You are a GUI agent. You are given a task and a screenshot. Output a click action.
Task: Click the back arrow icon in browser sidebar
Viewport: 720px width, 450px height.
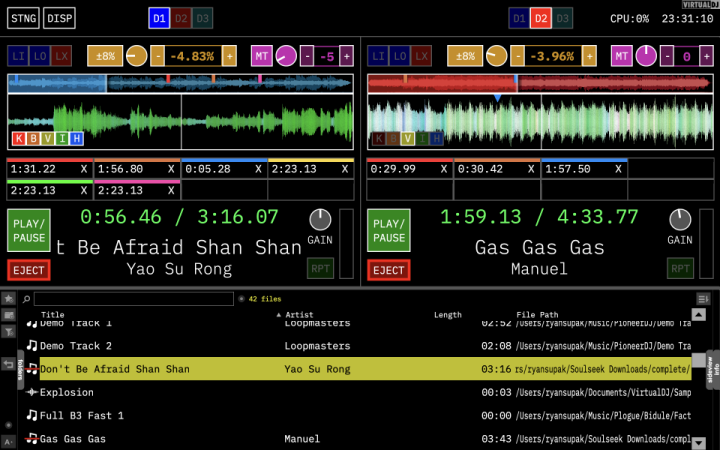click(x=9, y=365)
